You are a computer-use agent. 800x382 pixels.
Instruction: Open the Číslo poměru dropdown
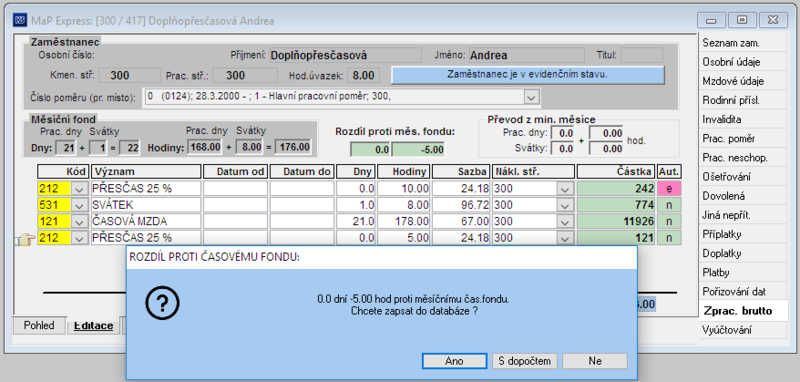click(531, 96)
